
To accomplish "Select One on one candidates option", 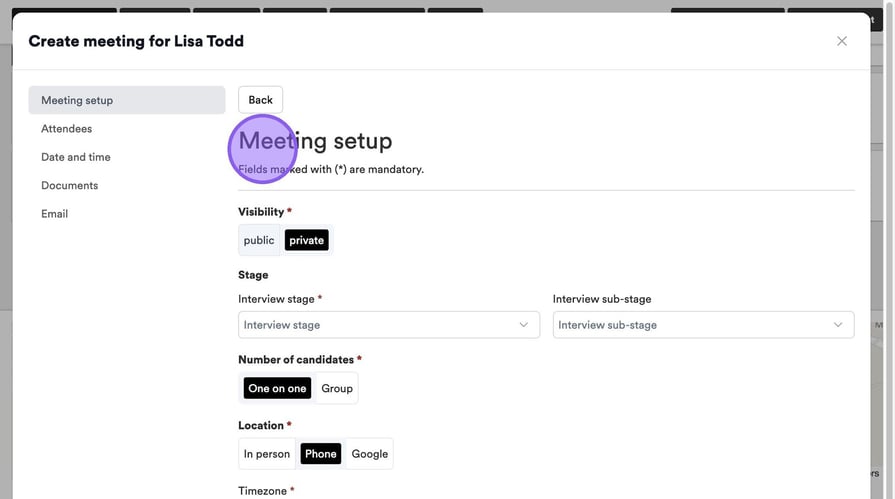I will (277, 388).
